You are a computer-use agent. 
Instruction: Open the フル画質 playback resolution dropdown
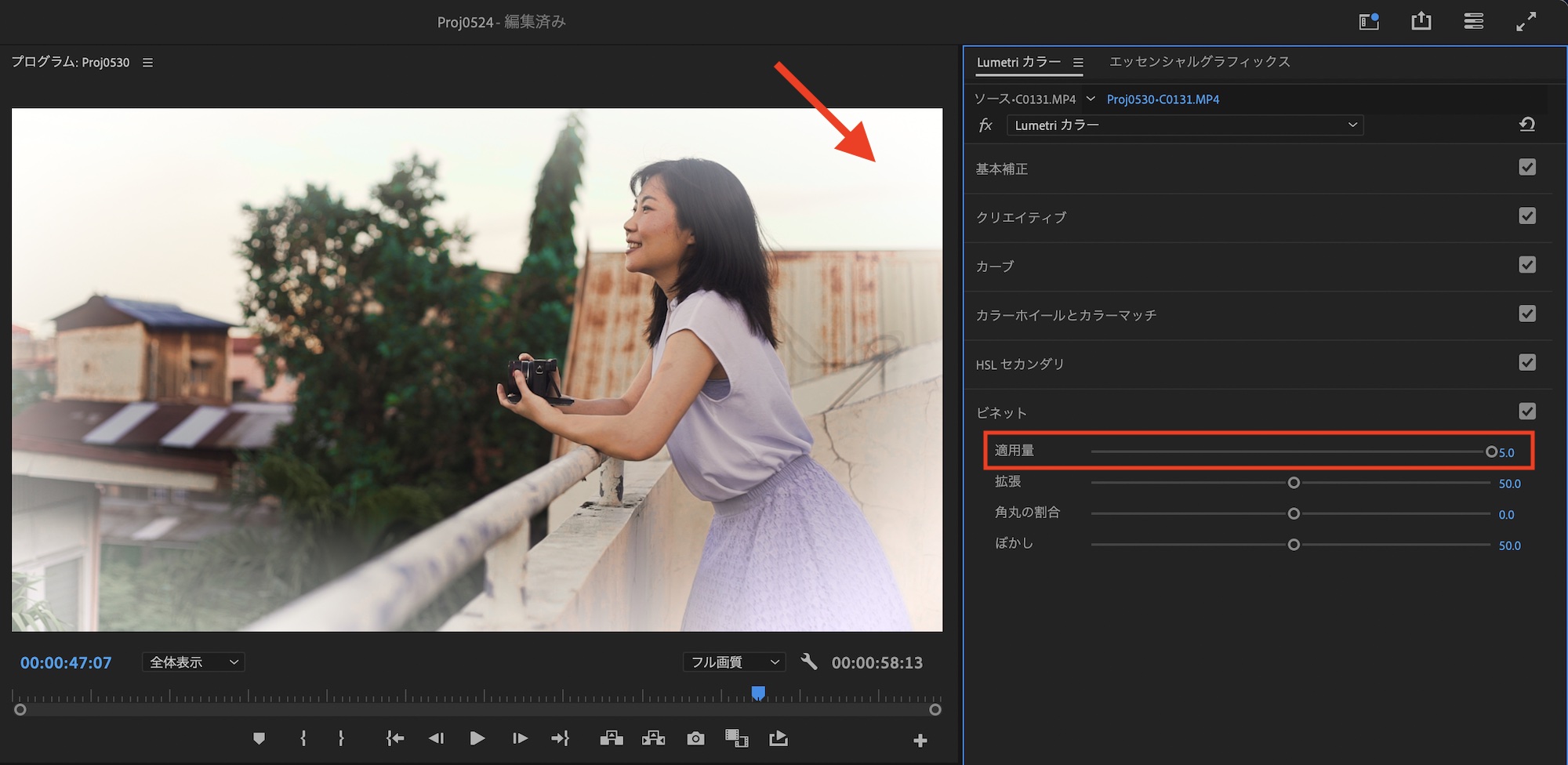click(734, 662)
